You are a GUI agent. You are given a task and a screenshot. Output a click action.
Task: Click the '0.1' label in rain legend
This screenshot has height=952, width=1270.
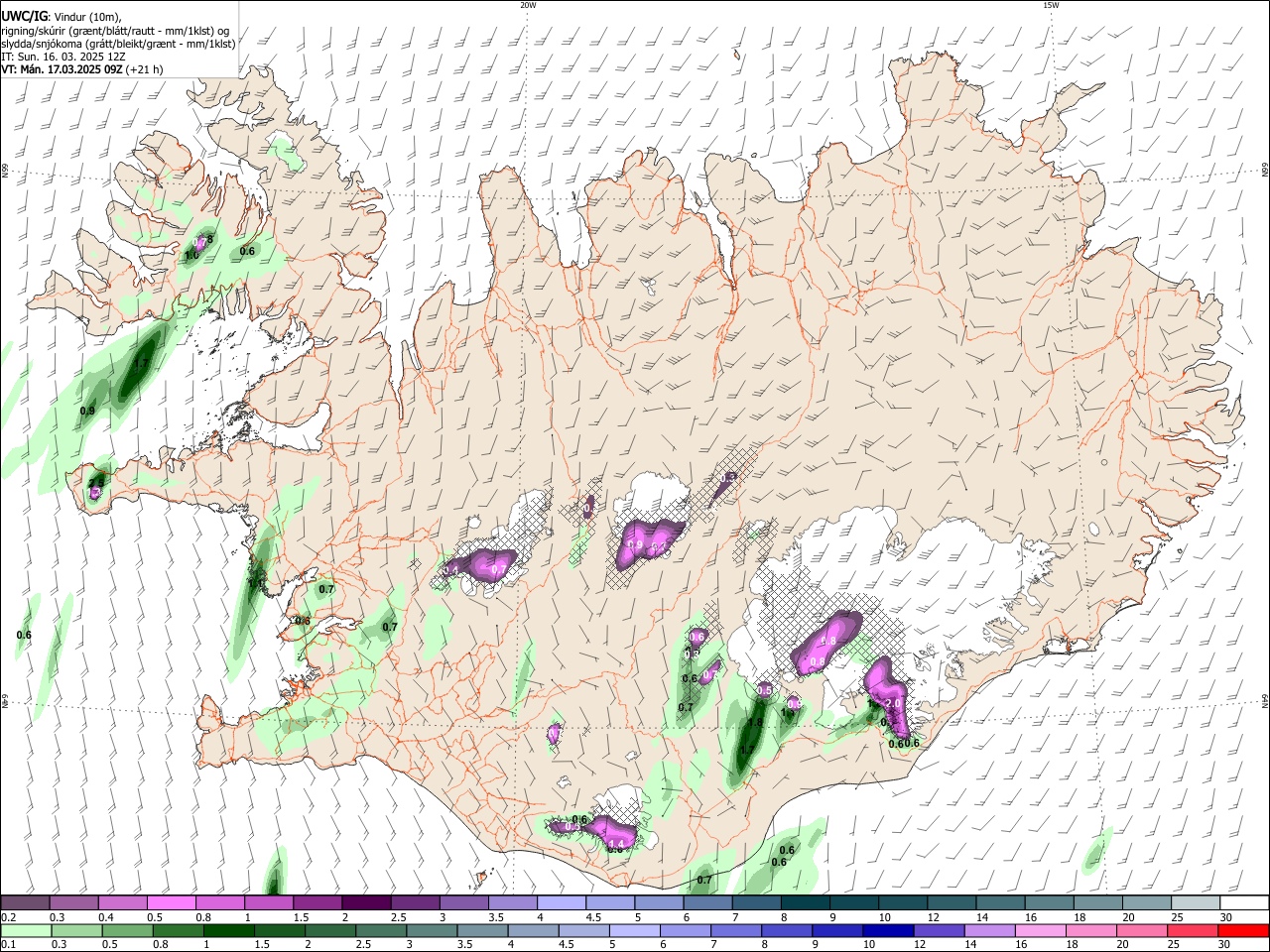[9, 945]
